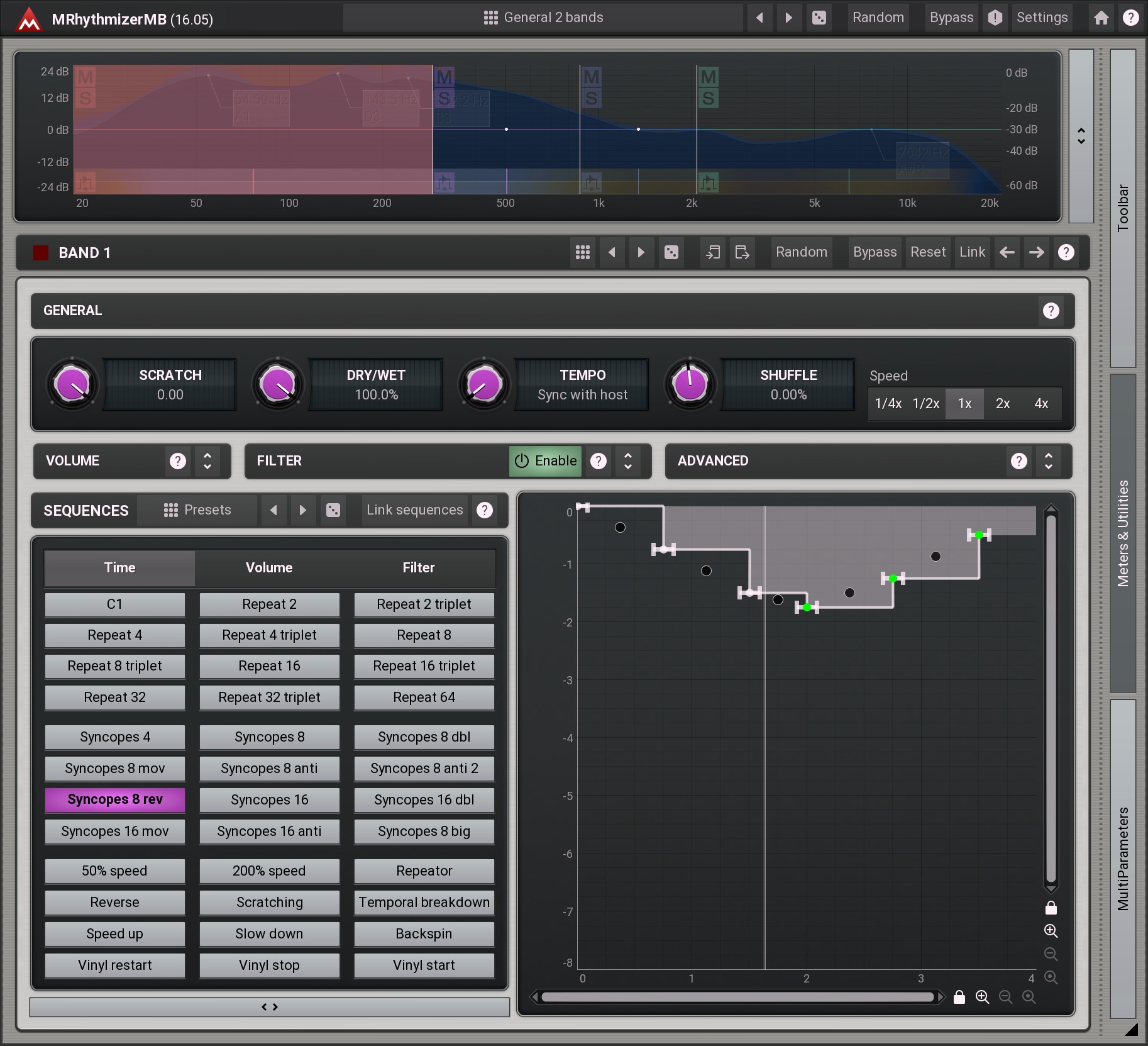Expand MultiParameters side panel
The image size is (1148, 1046).
point(1123,859)
